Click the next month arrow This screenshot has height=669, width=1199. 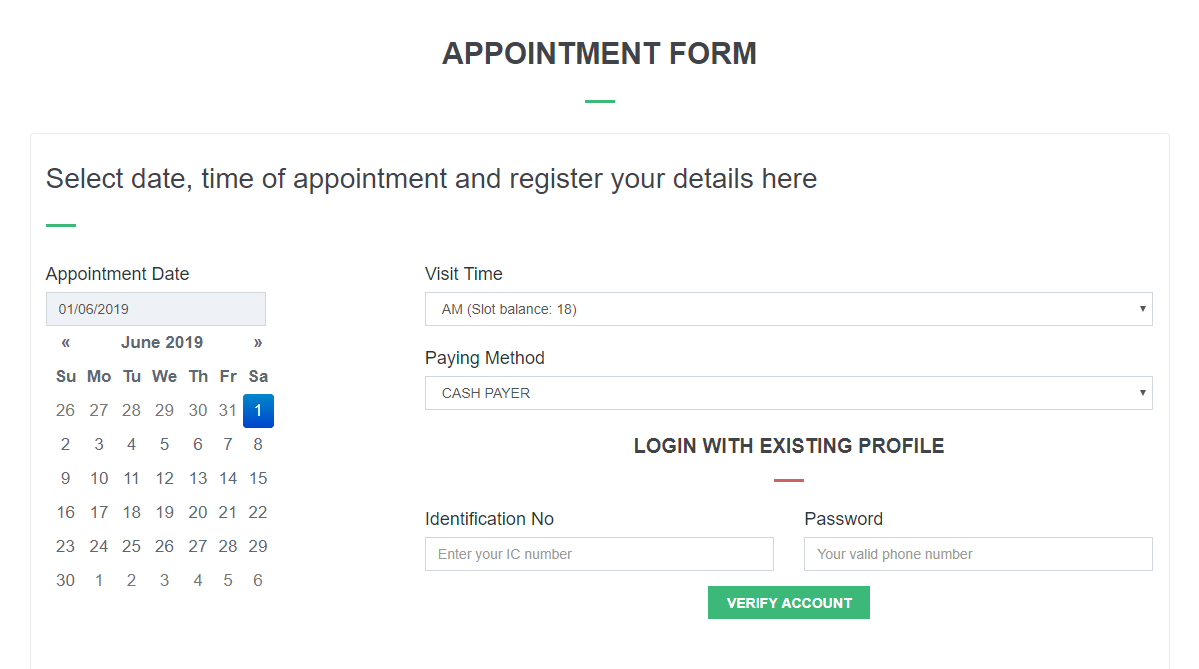click(x=258, y=342)
